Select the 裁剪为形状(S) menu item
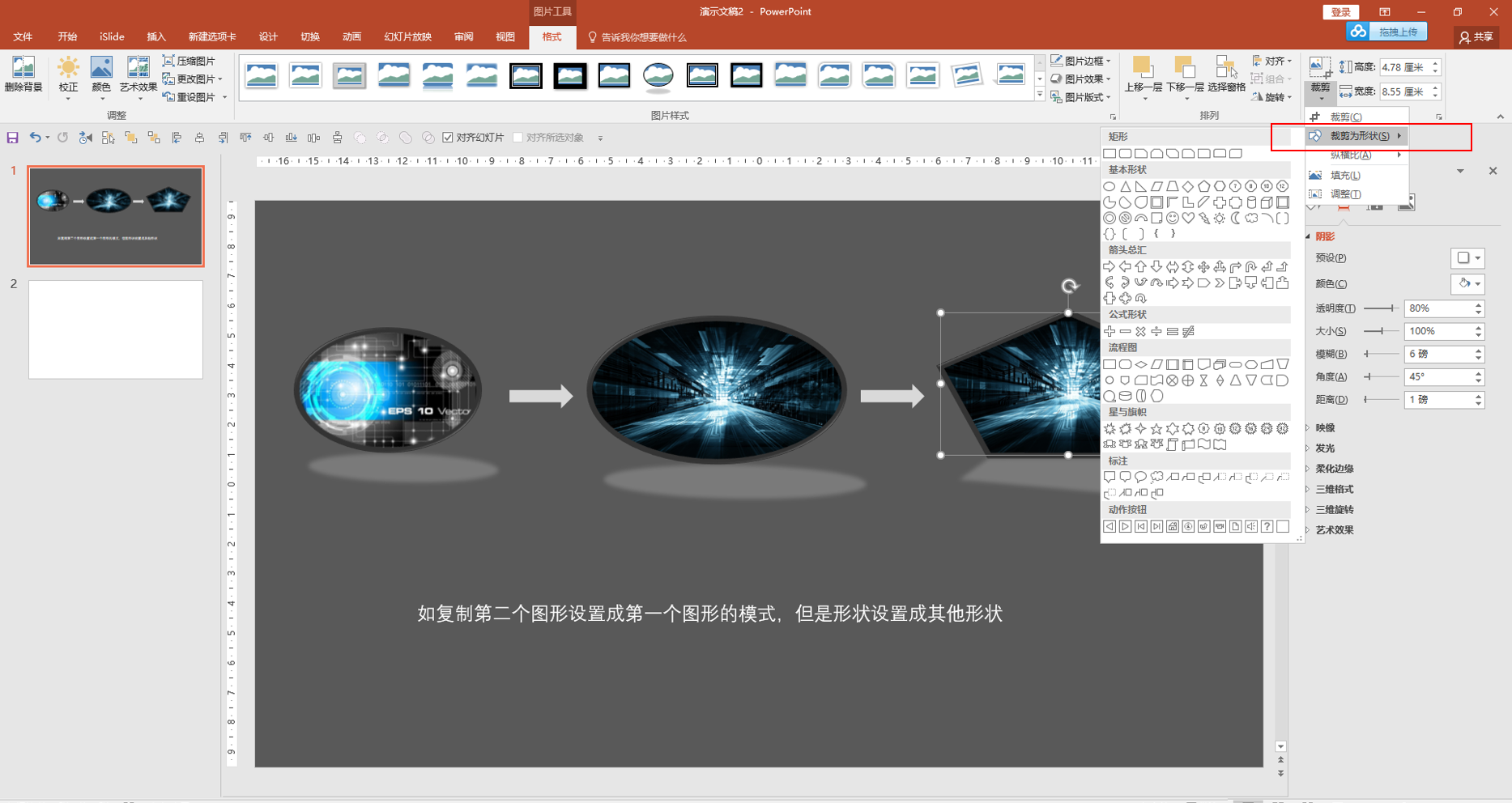 [1357, 136]
